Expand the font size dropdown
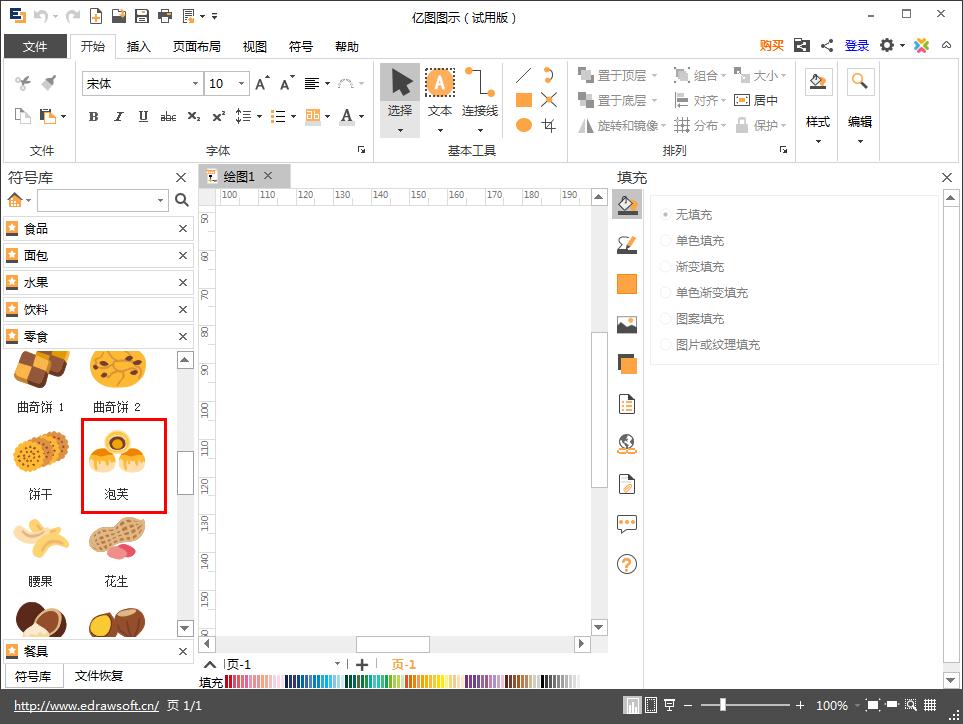 (243, 84)
